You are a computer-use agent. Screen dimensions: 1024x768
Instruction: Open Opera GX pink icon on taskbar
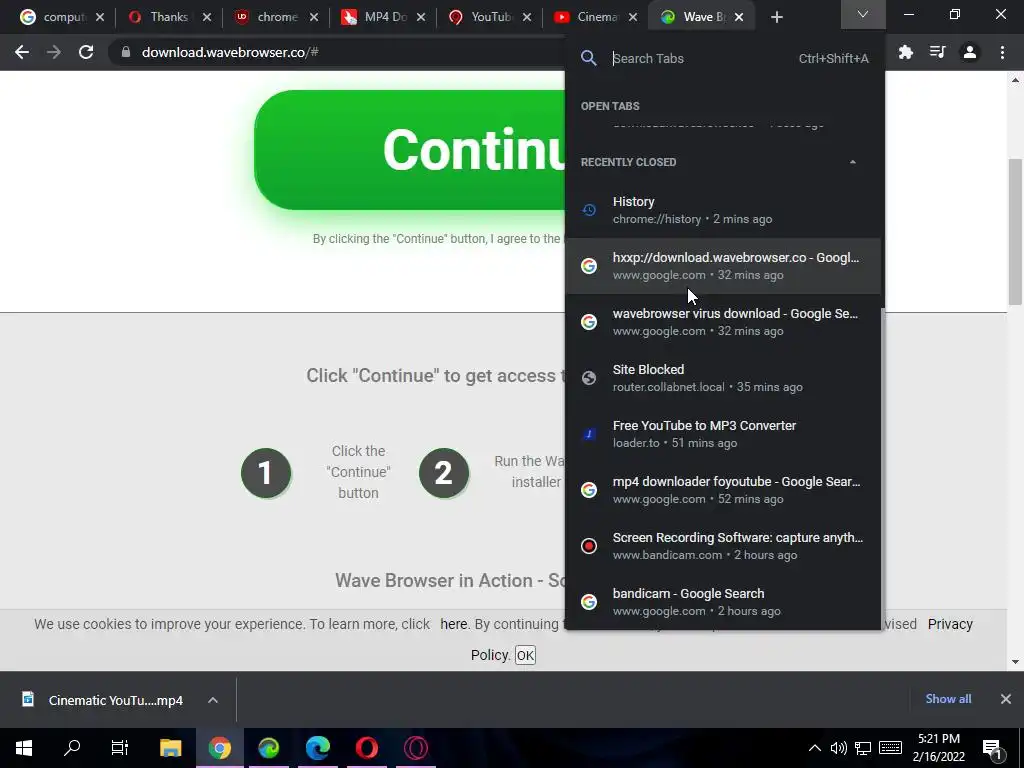pyautogui.click(x=415, y=748)
